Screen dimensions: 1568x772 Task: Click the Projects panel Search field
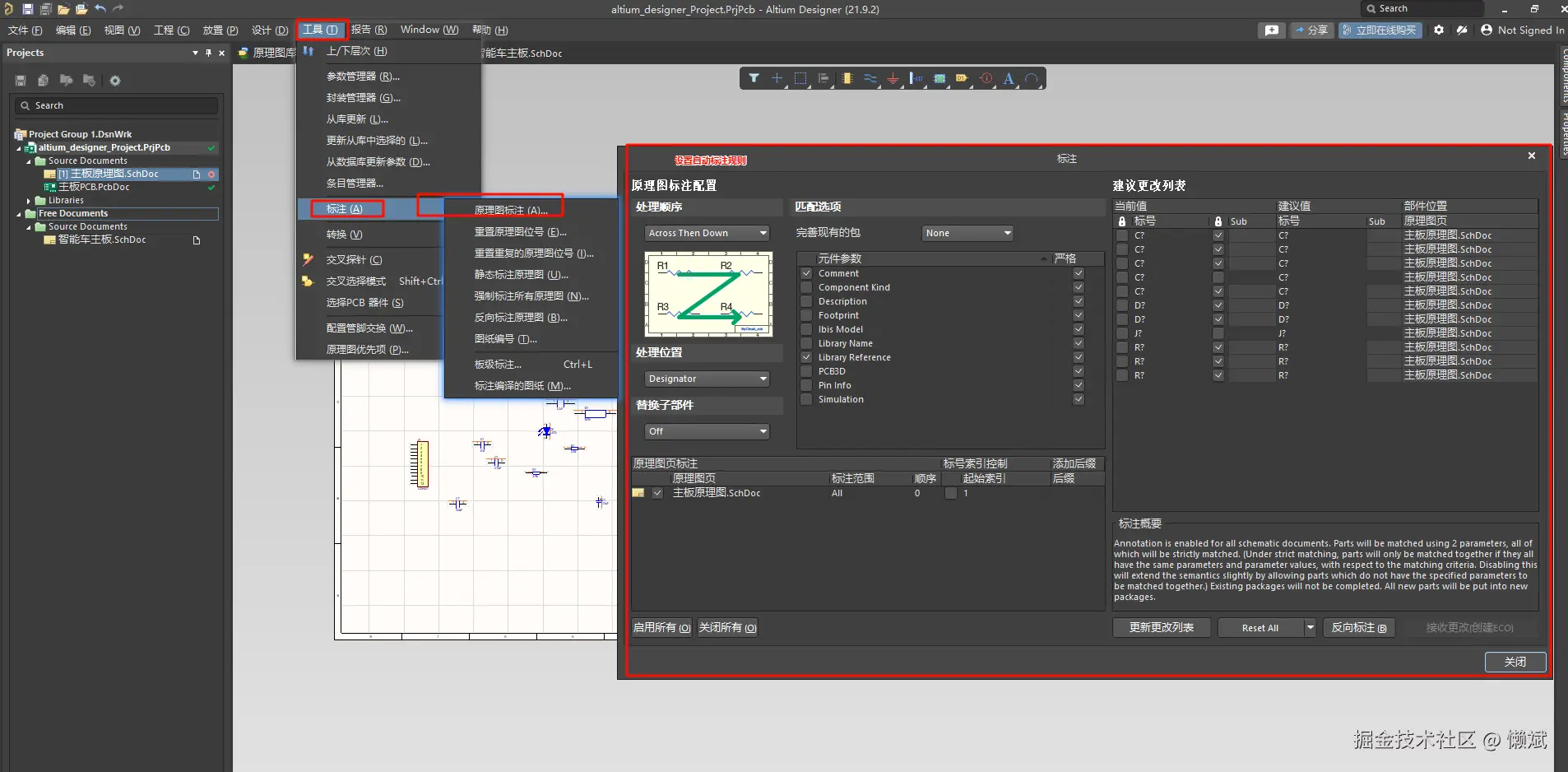[116, 105]
